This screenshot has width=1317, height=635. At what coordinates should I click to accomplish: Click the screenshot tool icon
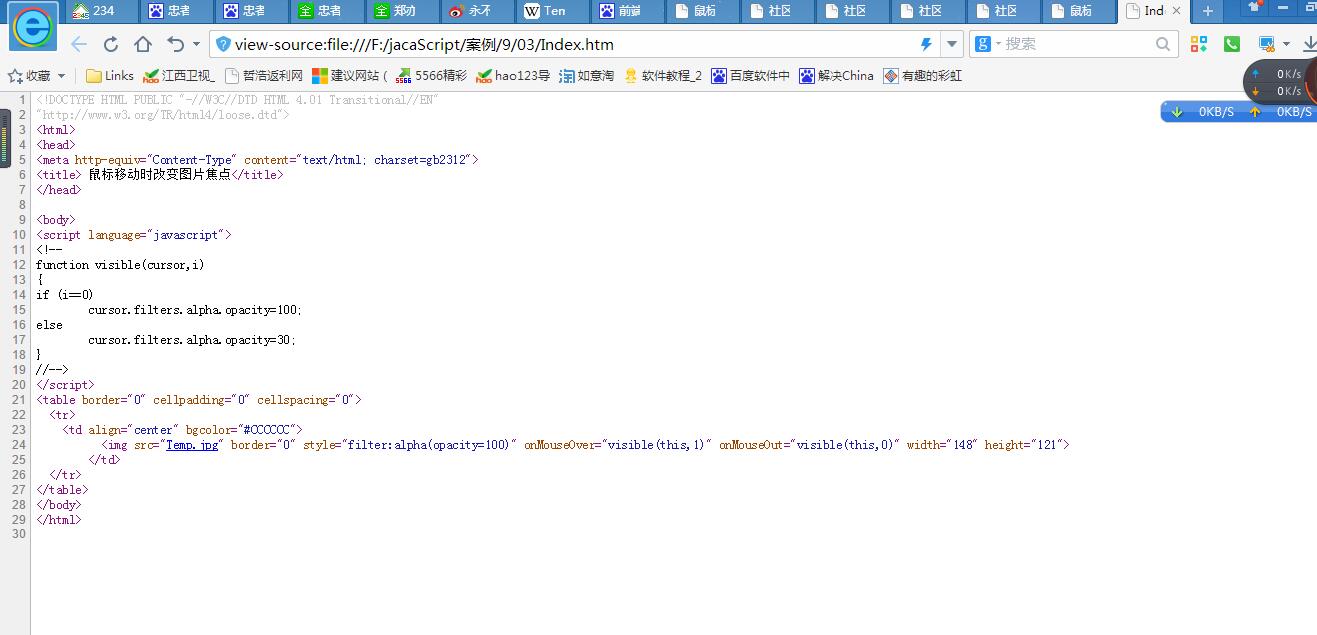(1266, 44)
